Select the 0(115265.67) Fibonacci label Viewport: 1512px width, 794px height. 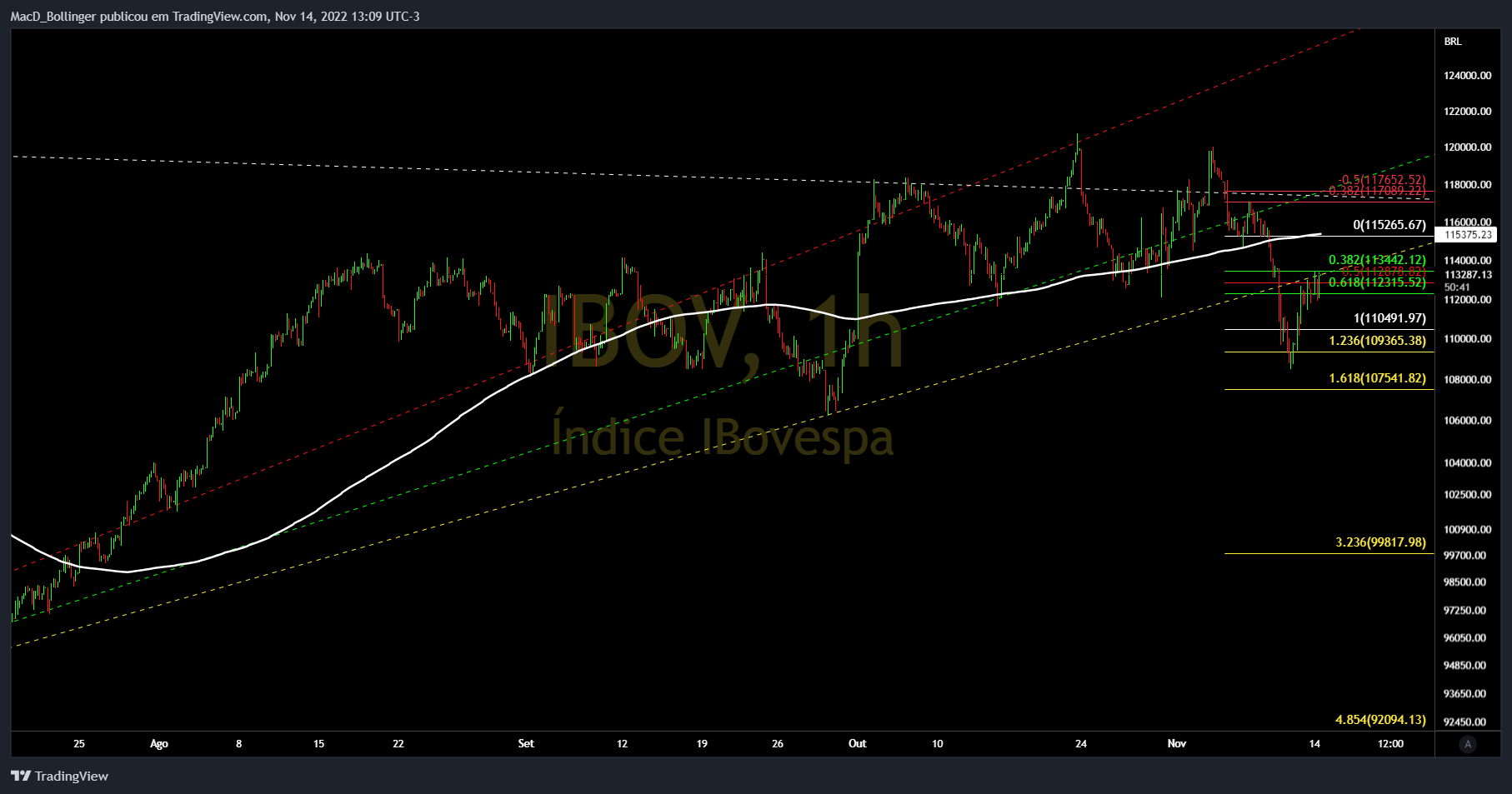click(1389, 225)
